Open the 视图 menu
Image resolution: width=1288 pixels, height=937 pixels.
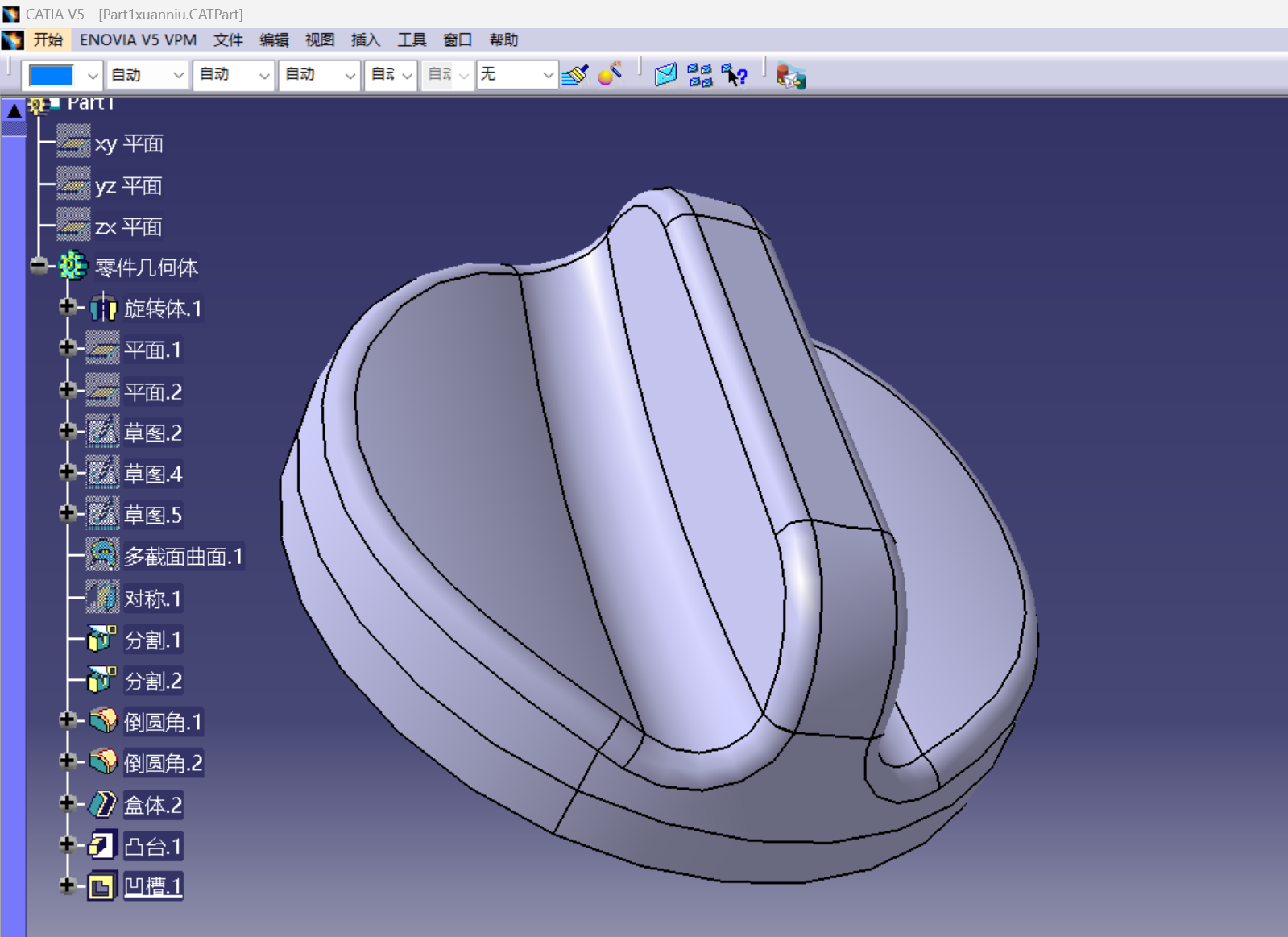tap(320, 39)
